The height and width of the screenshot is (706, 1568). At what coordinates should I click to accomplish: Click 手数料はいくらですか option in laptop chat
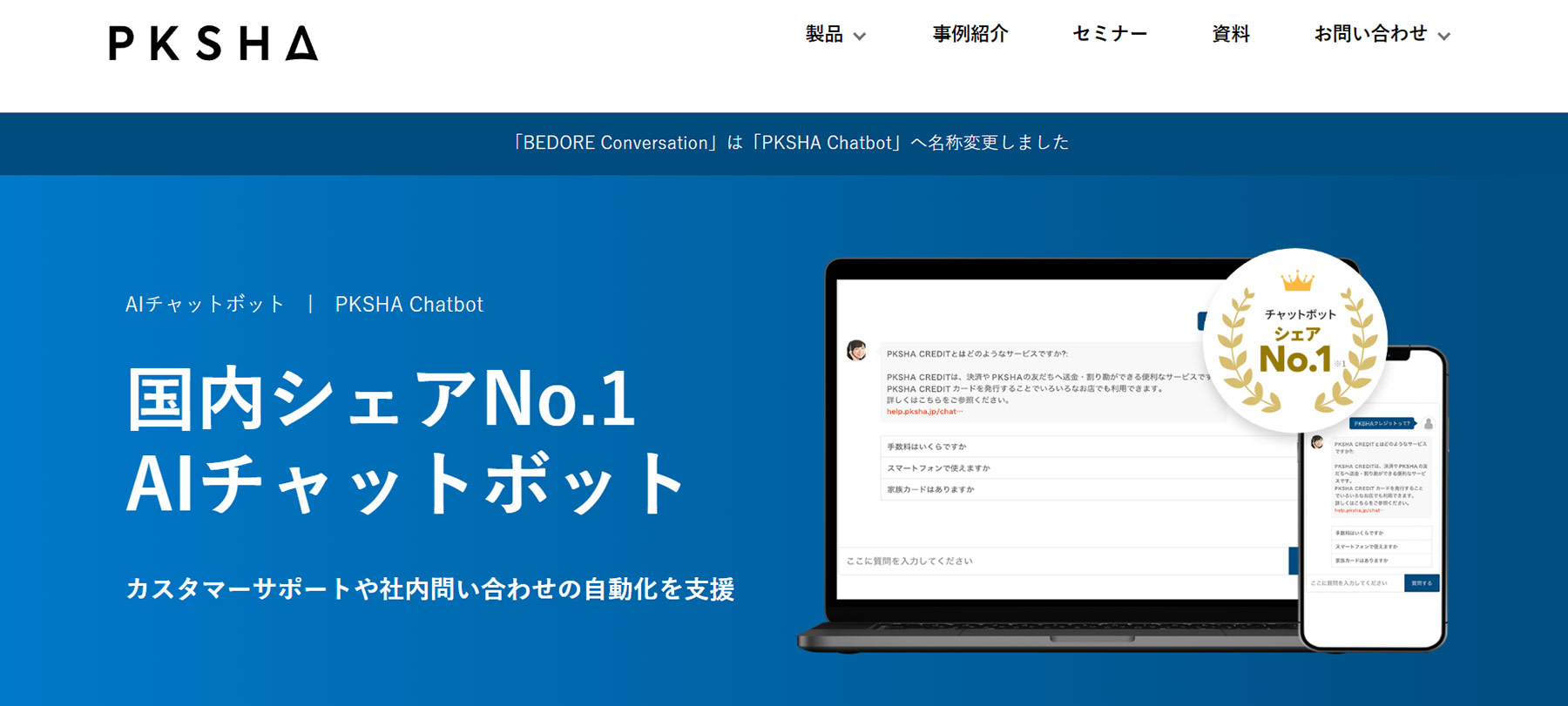tap(1087, 447)
